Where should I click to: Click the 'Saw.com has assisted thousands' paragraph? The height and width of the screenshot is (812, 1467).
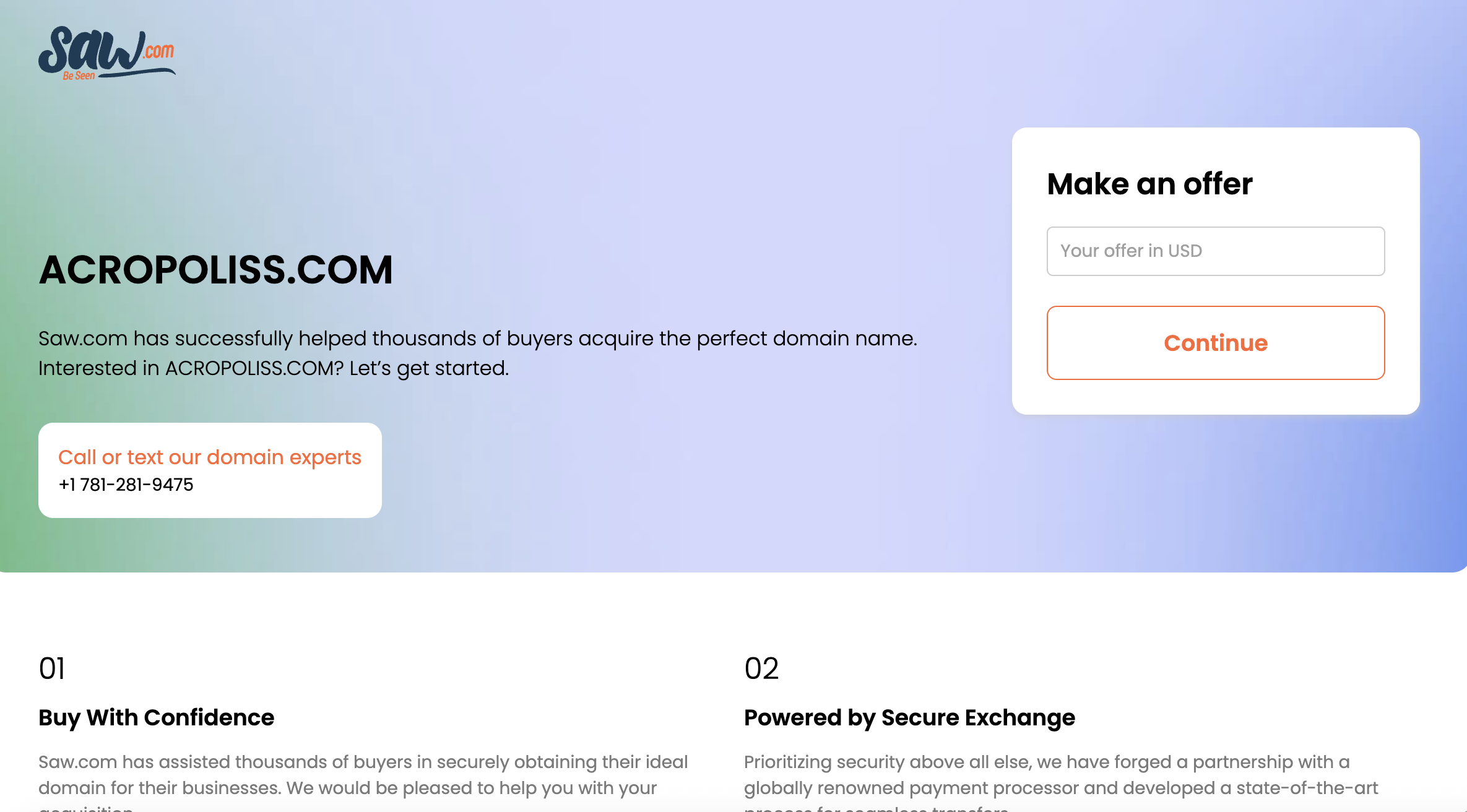click(x=363, y=762)
